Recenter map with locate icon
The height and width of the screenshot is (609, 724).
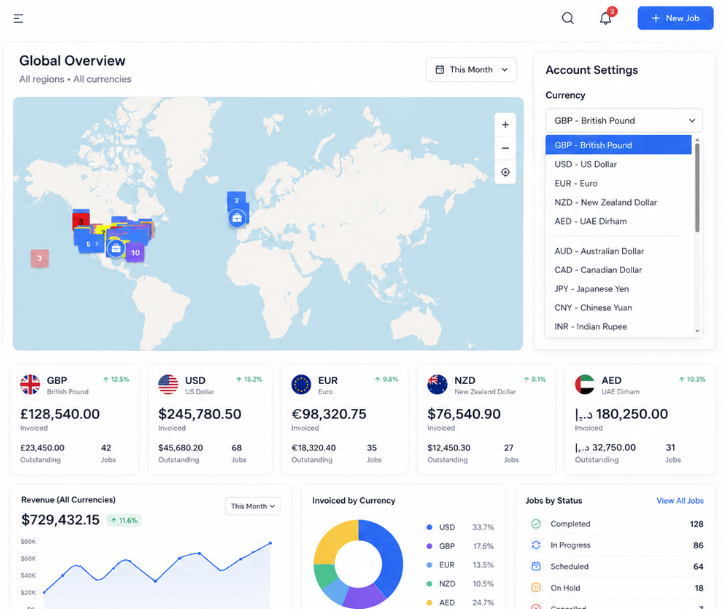[x=505, y=172]
